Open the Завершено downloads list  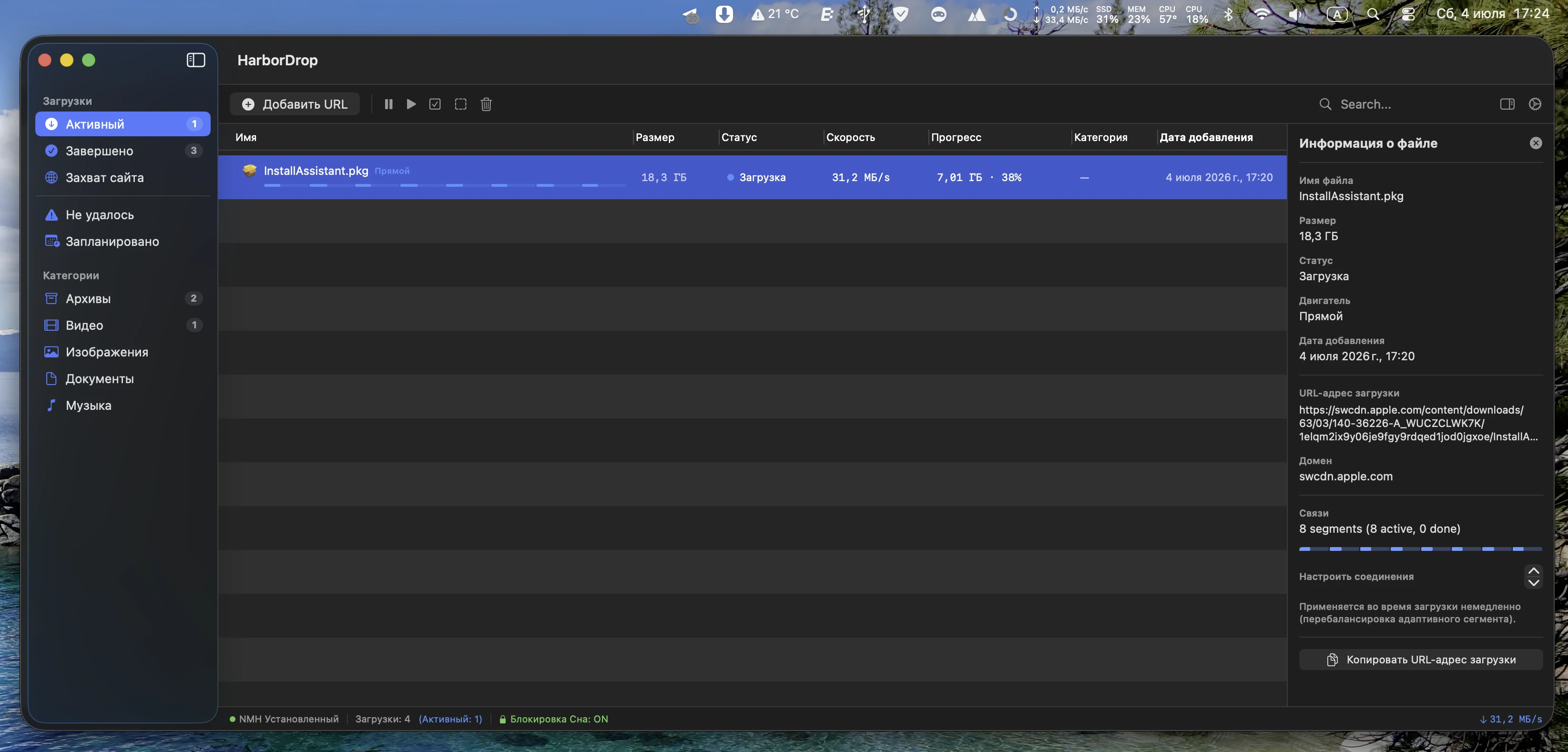point(123,151)
